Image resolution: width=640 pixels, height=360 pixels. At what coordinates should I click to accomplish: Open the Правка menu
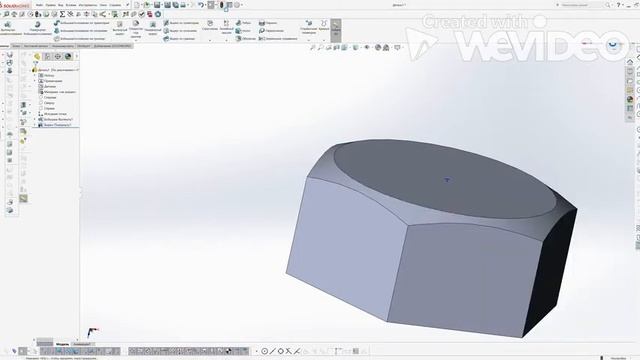tap(51, 5)
